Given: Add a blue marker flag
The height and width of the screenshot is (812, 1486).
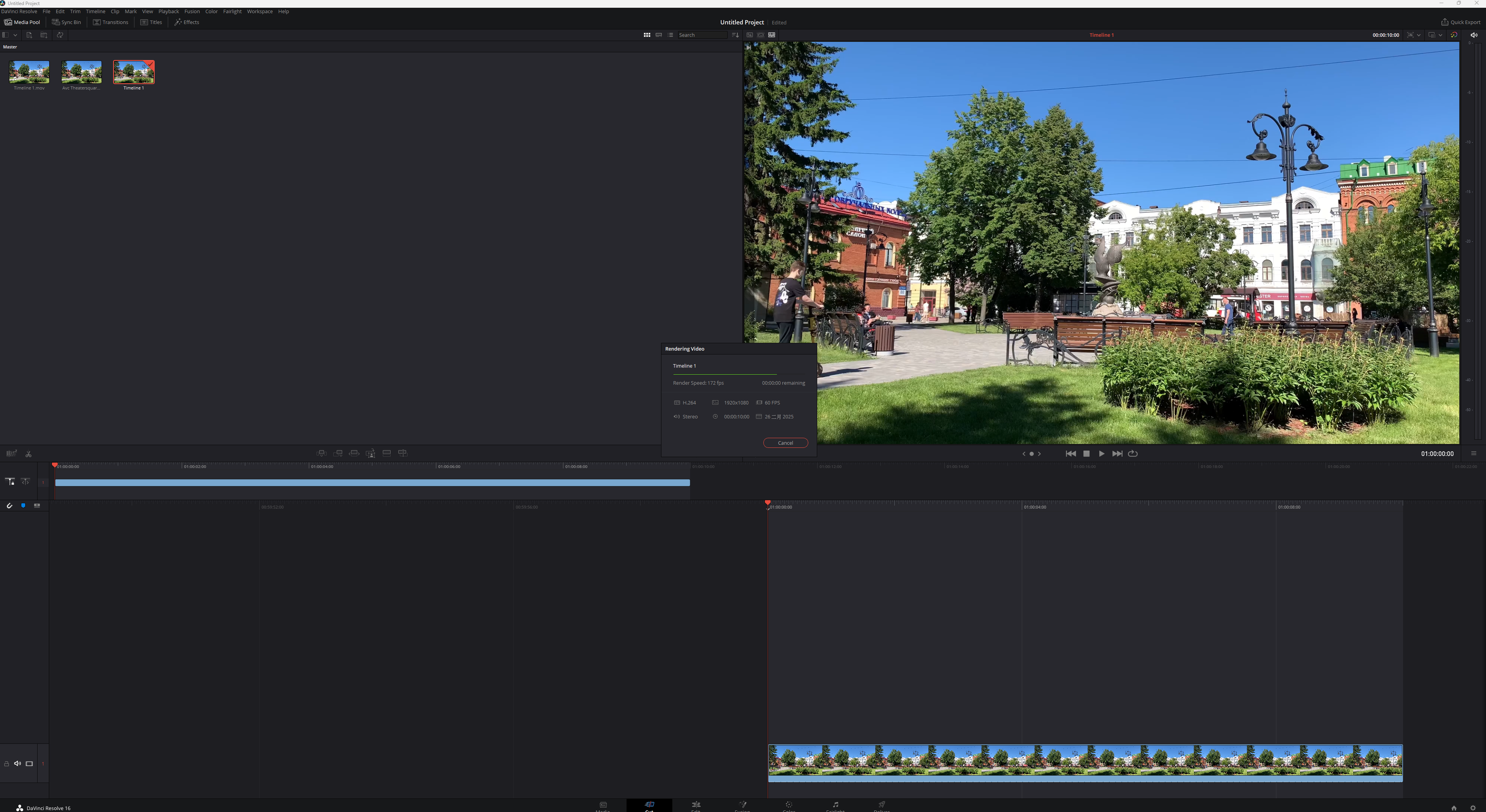Looking at the screenshot, I should 23,505.
